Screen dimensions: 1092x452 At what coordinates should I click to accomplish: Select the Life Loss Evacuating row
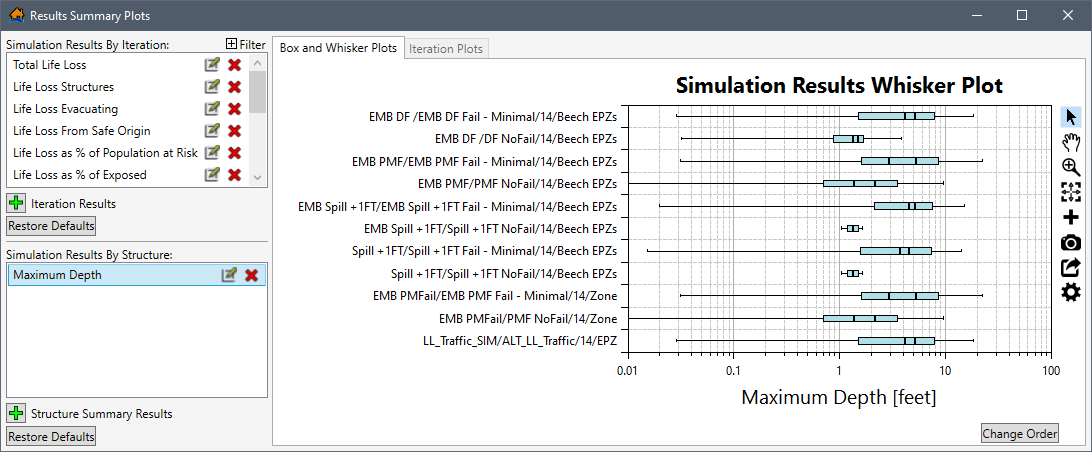point(127,109)
